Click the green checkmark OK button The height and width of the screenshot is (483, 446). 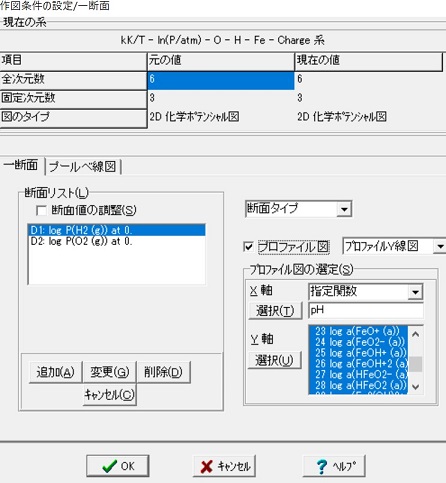coord(117,466)
